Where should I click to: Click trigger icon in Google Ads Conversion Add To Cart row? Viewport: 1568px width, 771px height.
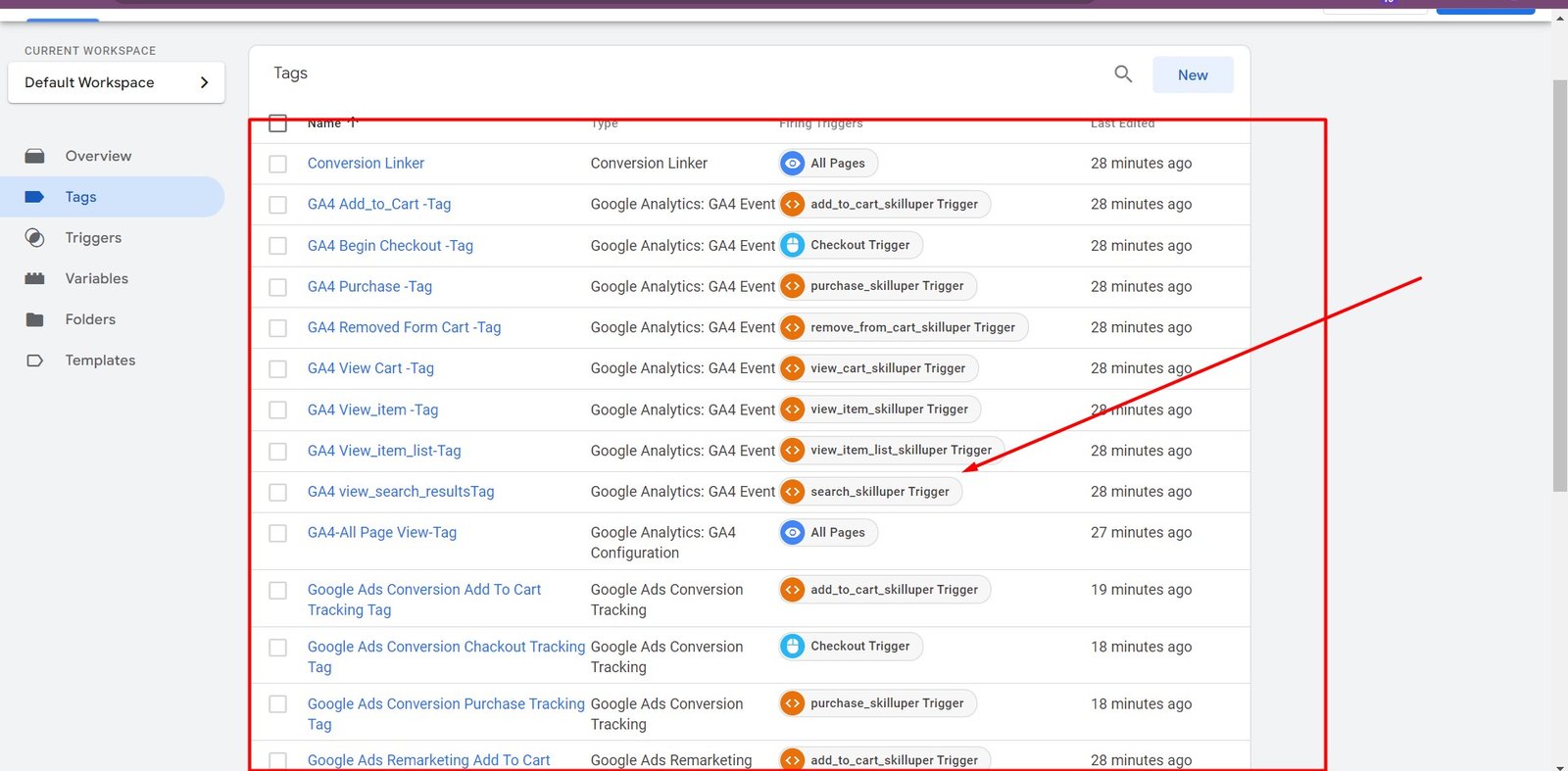793,590
